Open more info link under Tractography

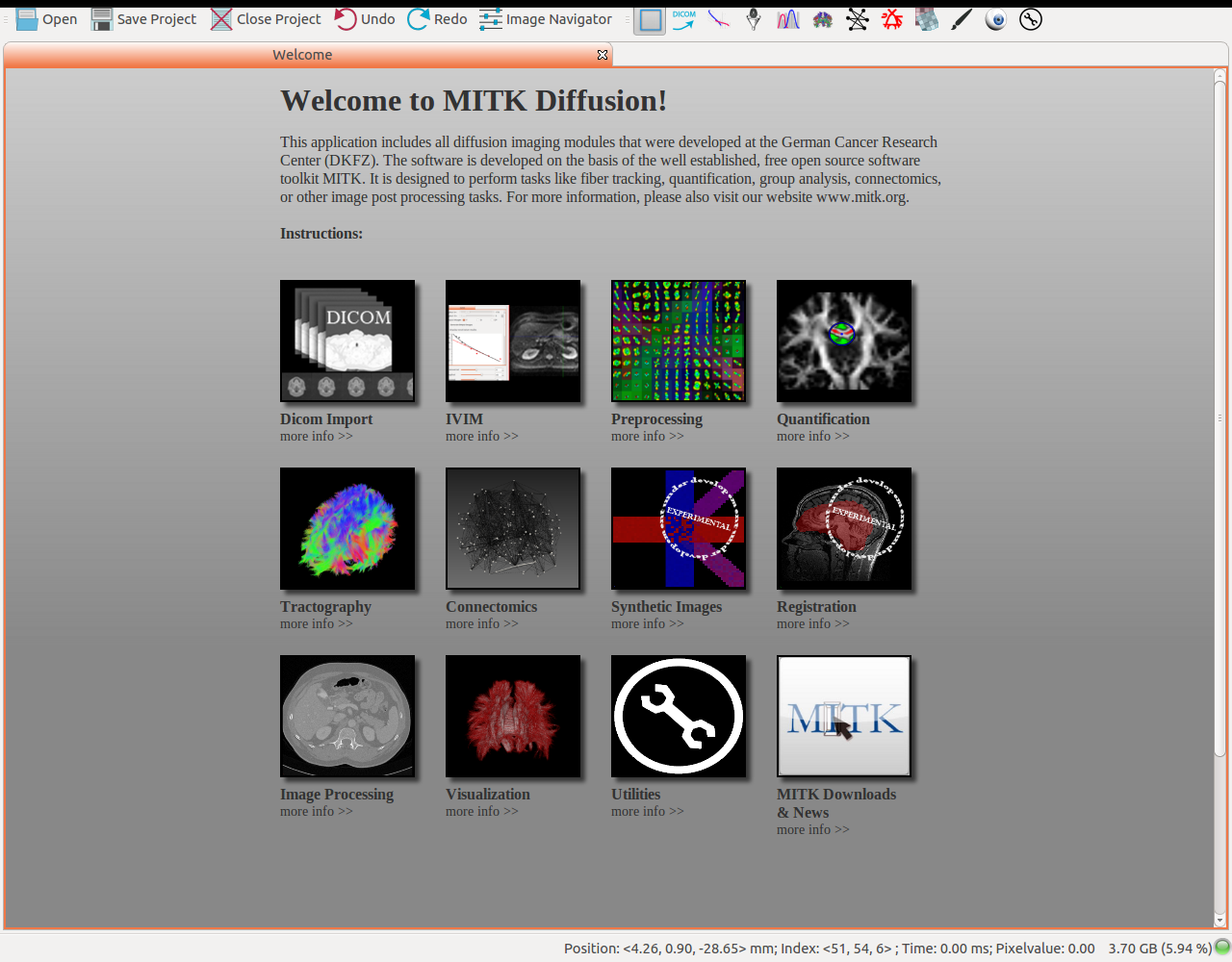(316, 624)
